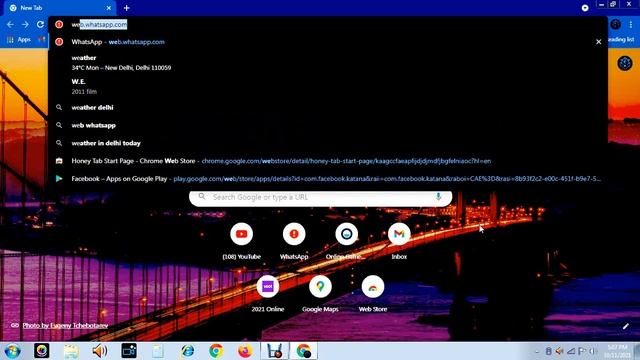Image resolution: width=640 pixels, height=360 pixels.
Task: Pick 'weather in delhi today' suggestion
Action: (x=327, y=143)
